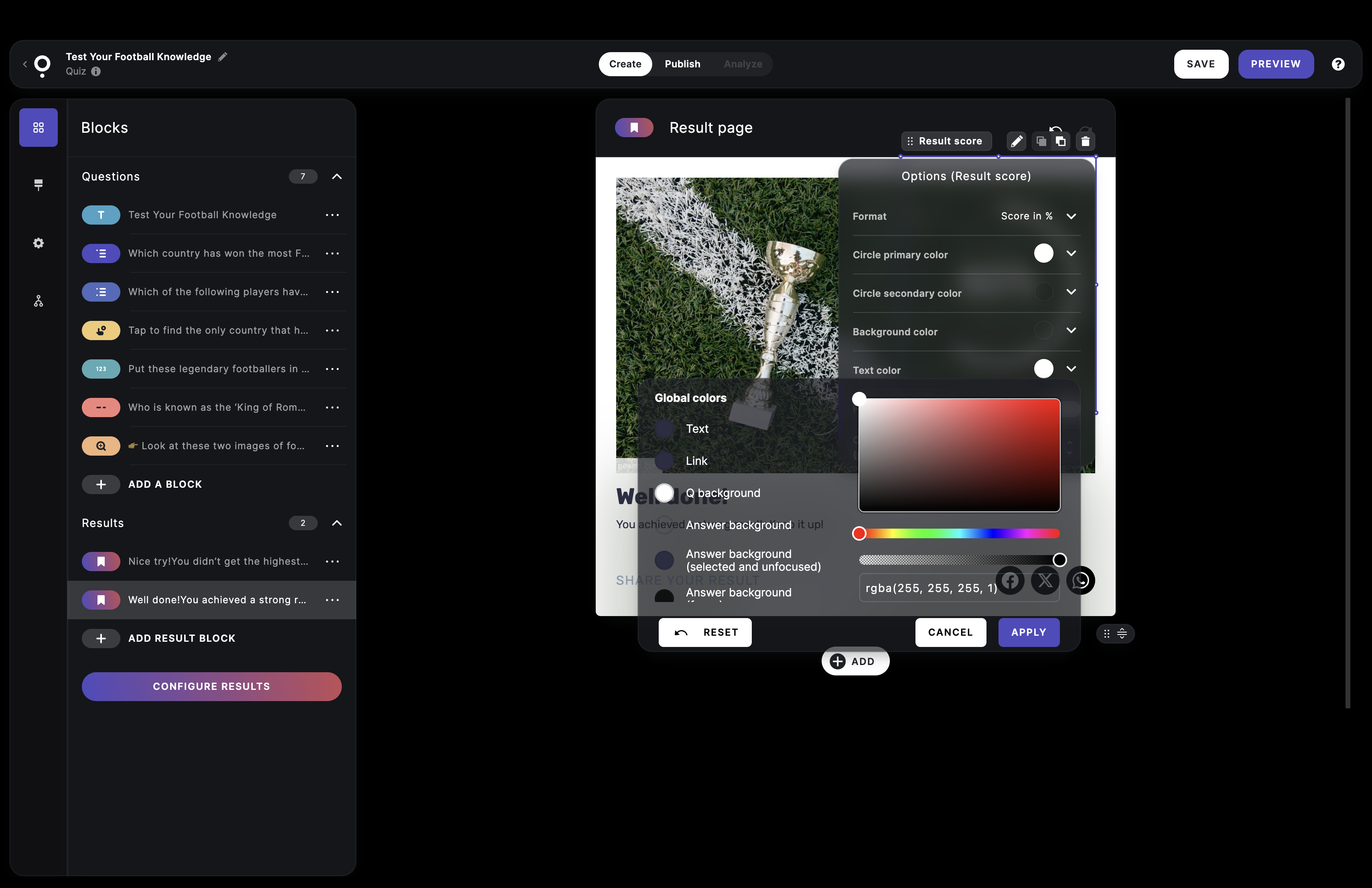Open the Blocks panel icon in sidebar

pyautogui.click(x=38, y=128)
